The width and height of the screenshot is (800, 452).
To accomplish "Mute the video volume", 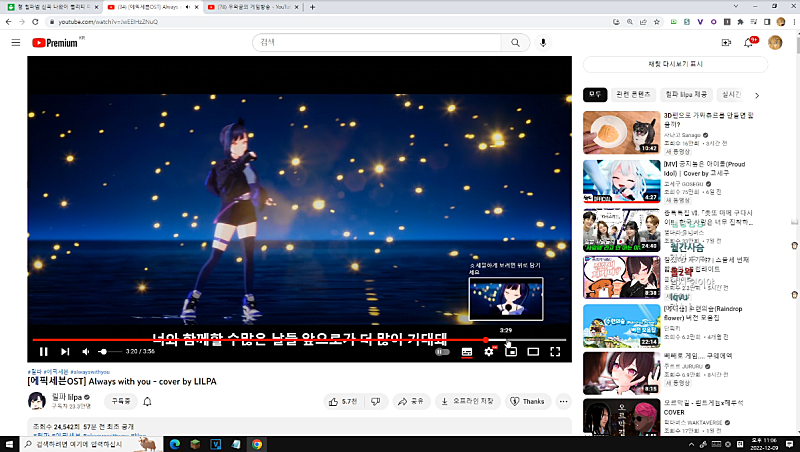I will pos(86,351).
